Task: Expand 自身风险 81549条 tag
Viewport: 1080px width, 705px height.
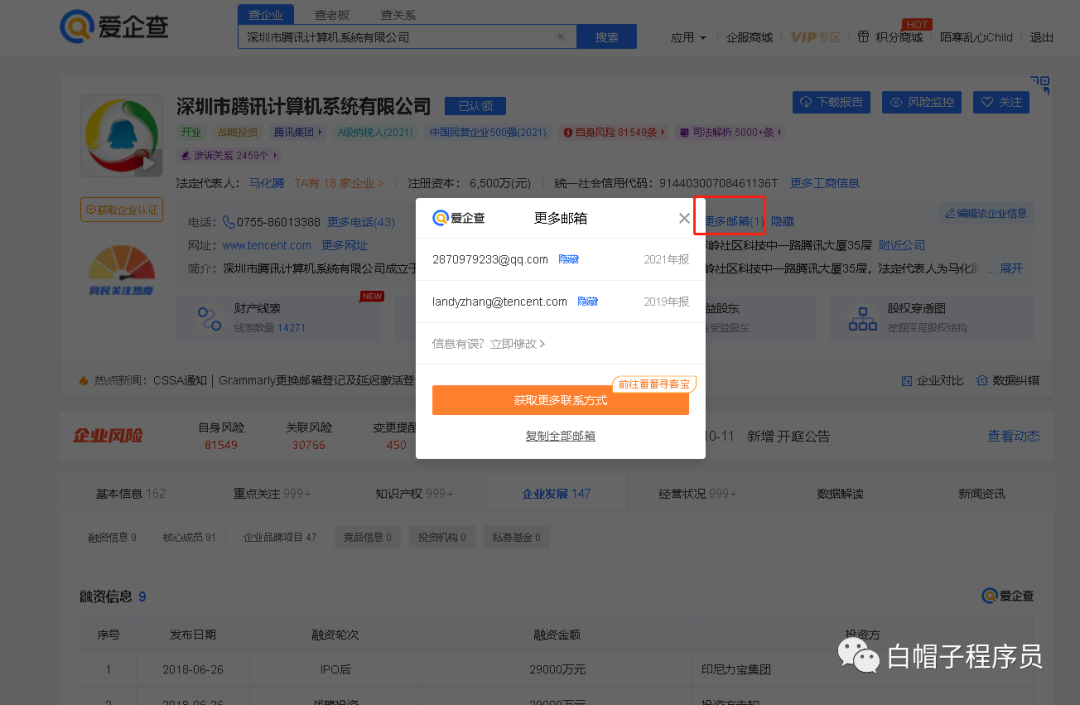Action: [614, 132]
